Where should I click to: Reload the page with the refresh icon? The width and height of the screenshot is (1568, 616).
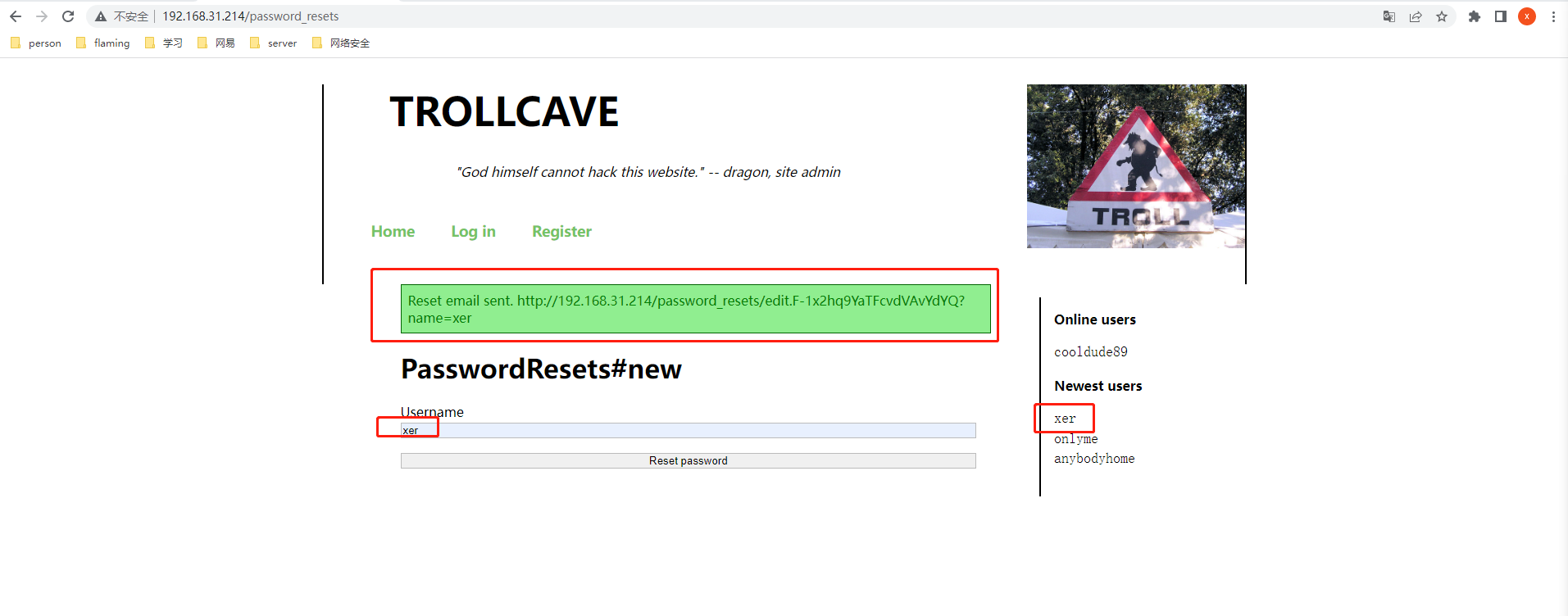click(68, 16)
